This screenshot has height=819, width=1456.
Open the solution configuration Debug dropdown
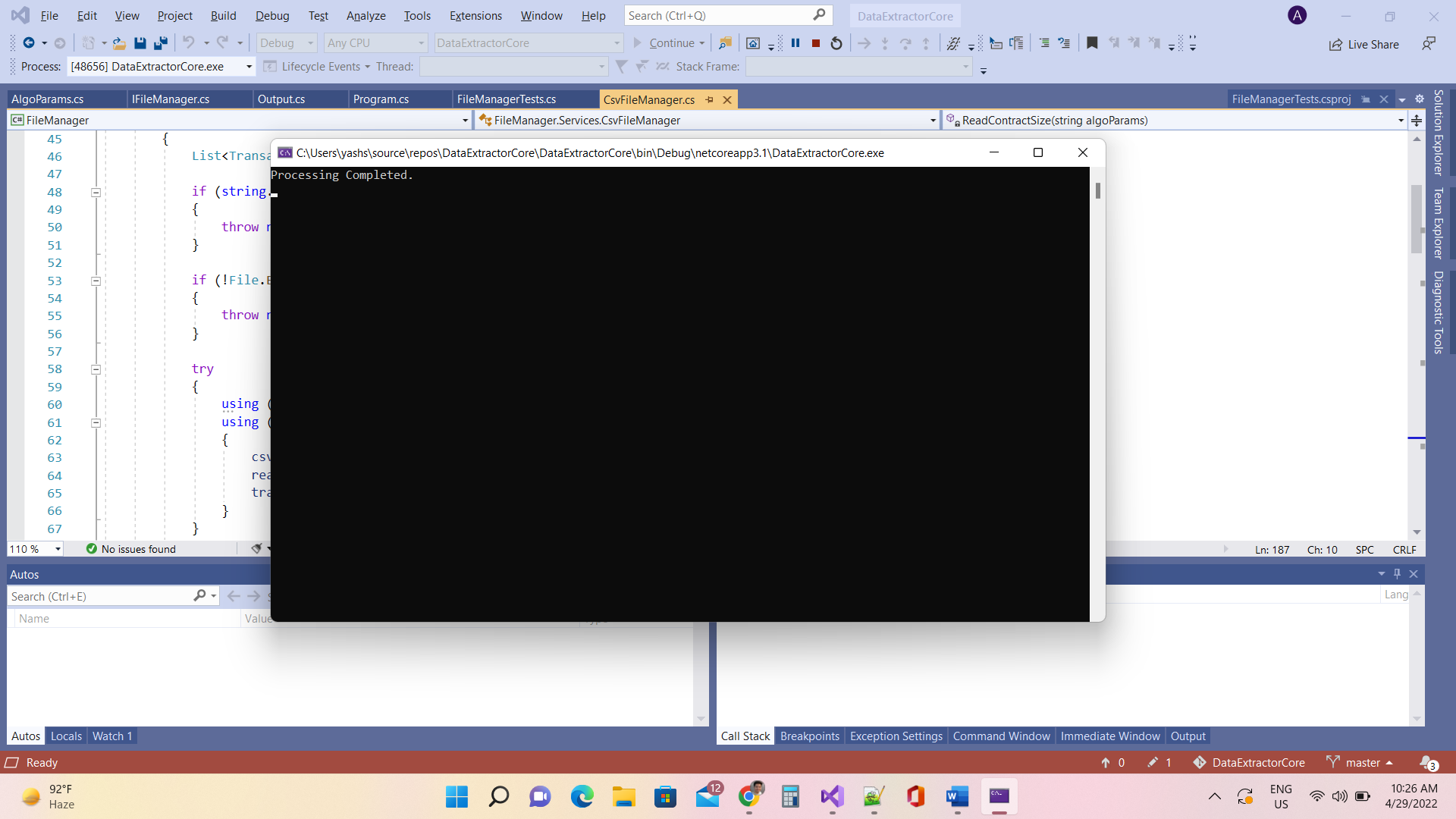(287, 43)
